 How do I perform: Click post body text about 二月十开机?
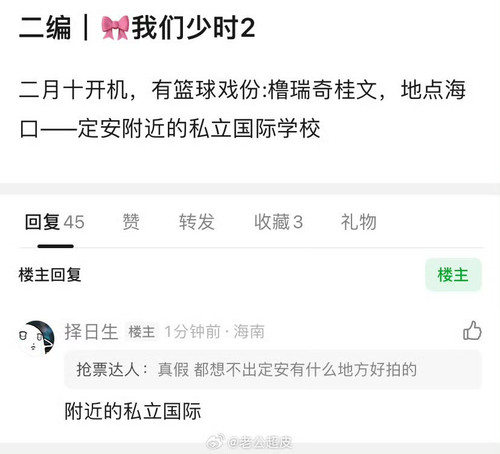click(x=242, y=109)
